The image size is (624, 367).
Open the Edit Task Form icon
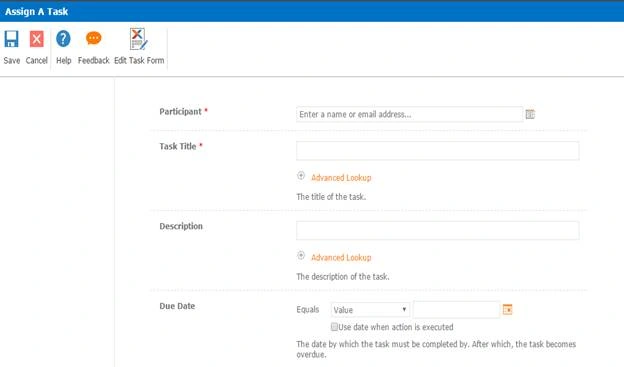(x=138, y=39)
